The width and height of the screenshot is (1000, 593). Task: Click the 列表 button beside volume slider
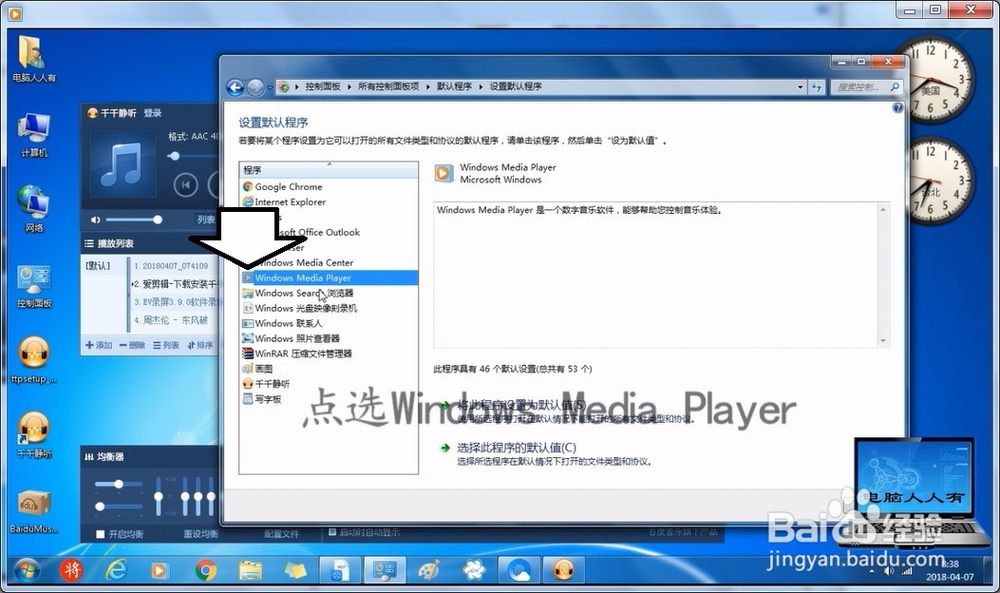(x=205, y=220)
